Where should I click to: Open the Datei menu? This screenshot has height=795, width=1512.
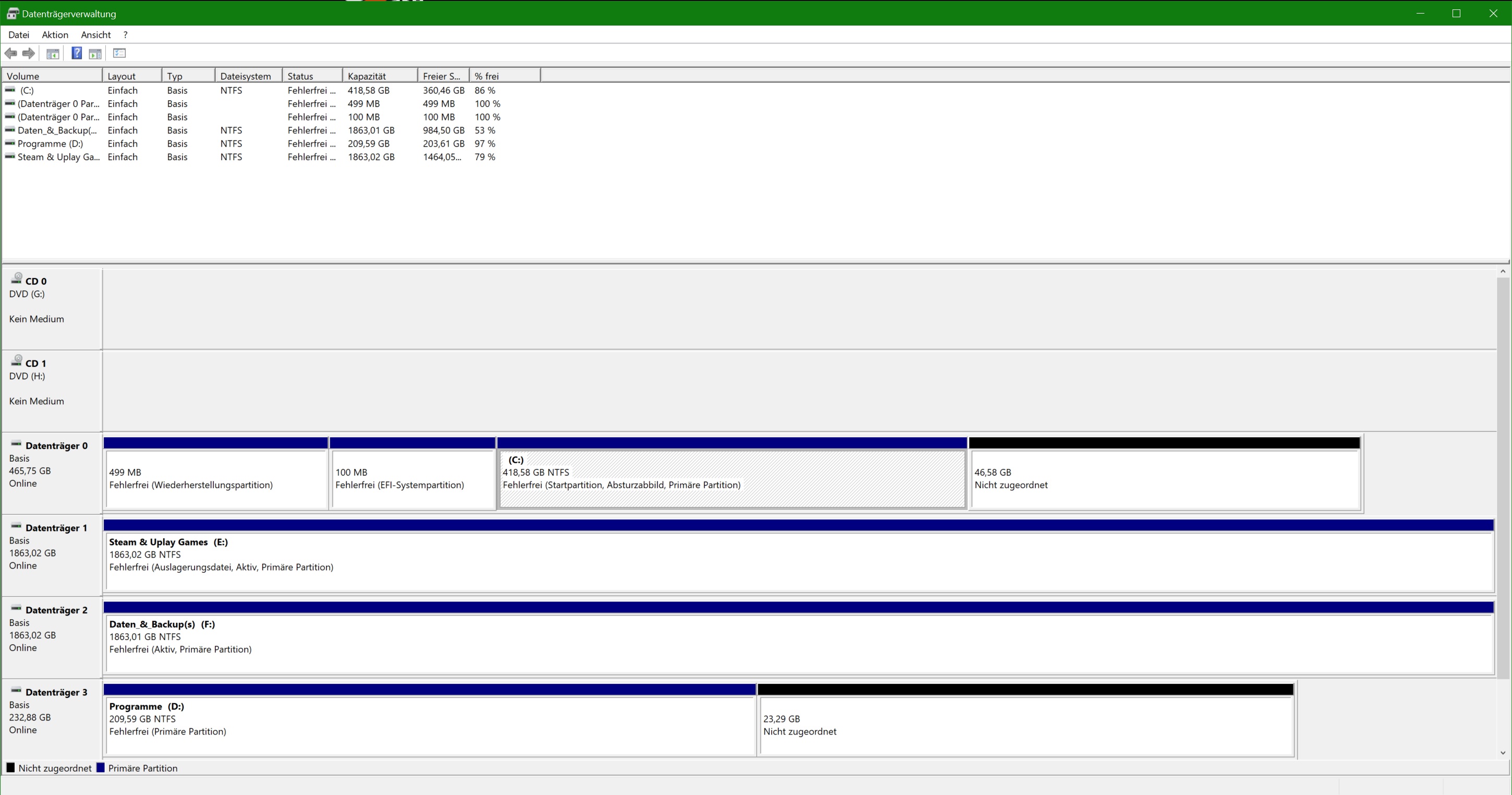click(19, 34)
